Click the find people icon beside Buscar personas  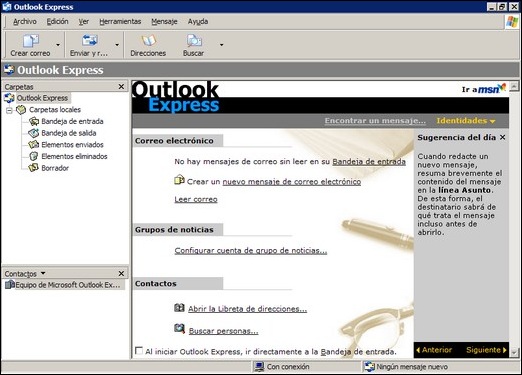pyautogui.click(x=179, y=329)
